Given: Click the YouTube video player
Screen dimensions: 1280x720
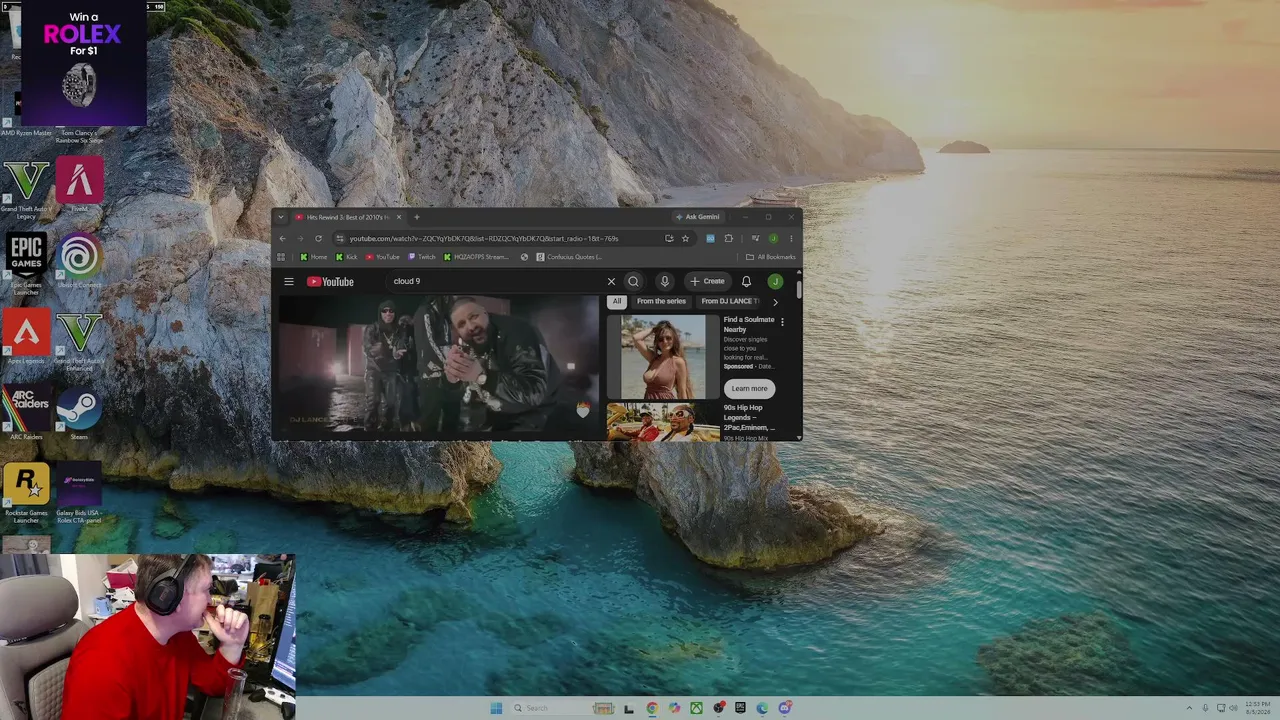Looking at the screenshot, I should pyautogui.click(x=438, y=364).
